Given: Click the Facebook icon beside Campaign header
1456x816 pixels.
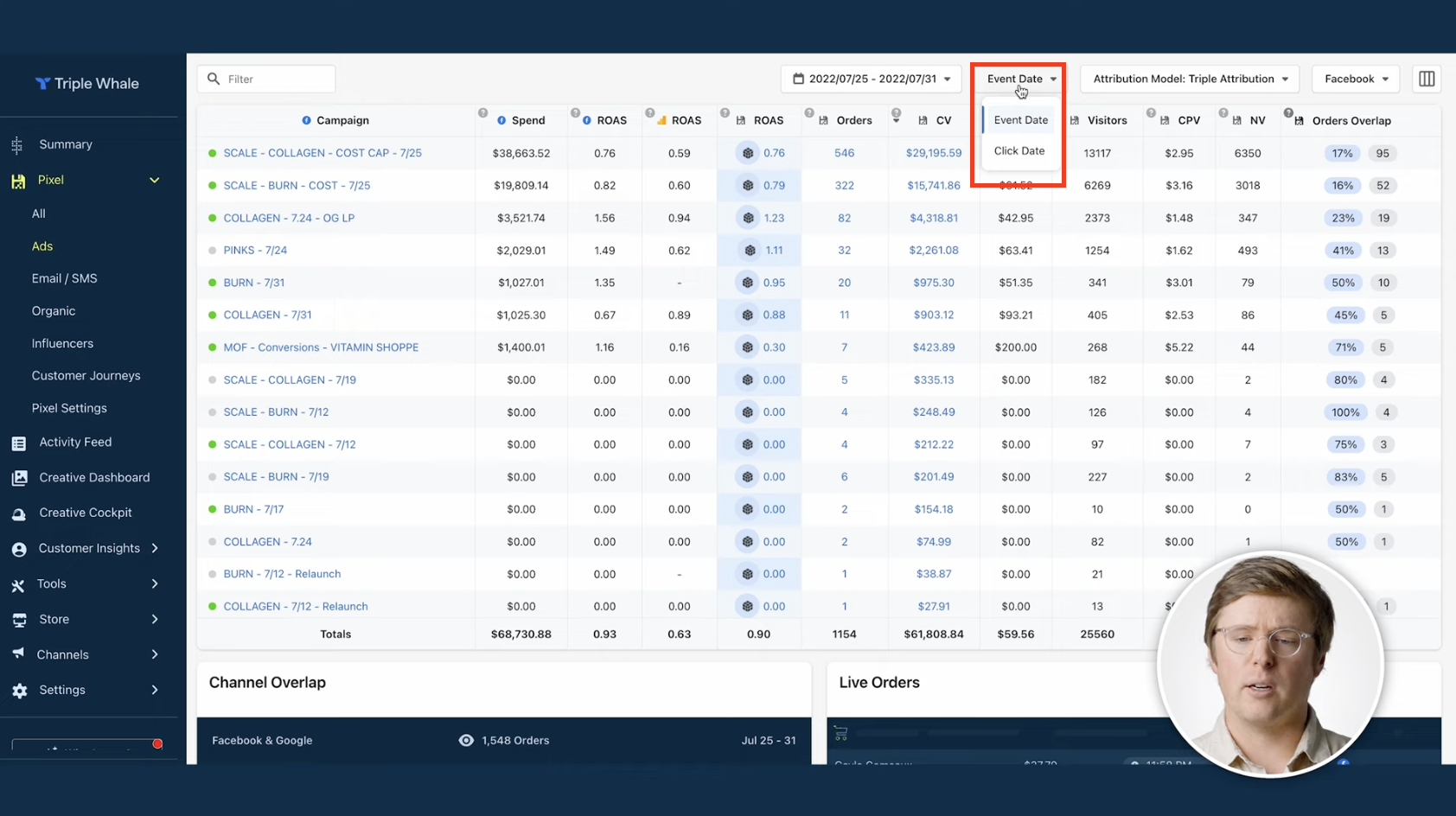Looking at the screenshot, I should click(x=306, y=120).
